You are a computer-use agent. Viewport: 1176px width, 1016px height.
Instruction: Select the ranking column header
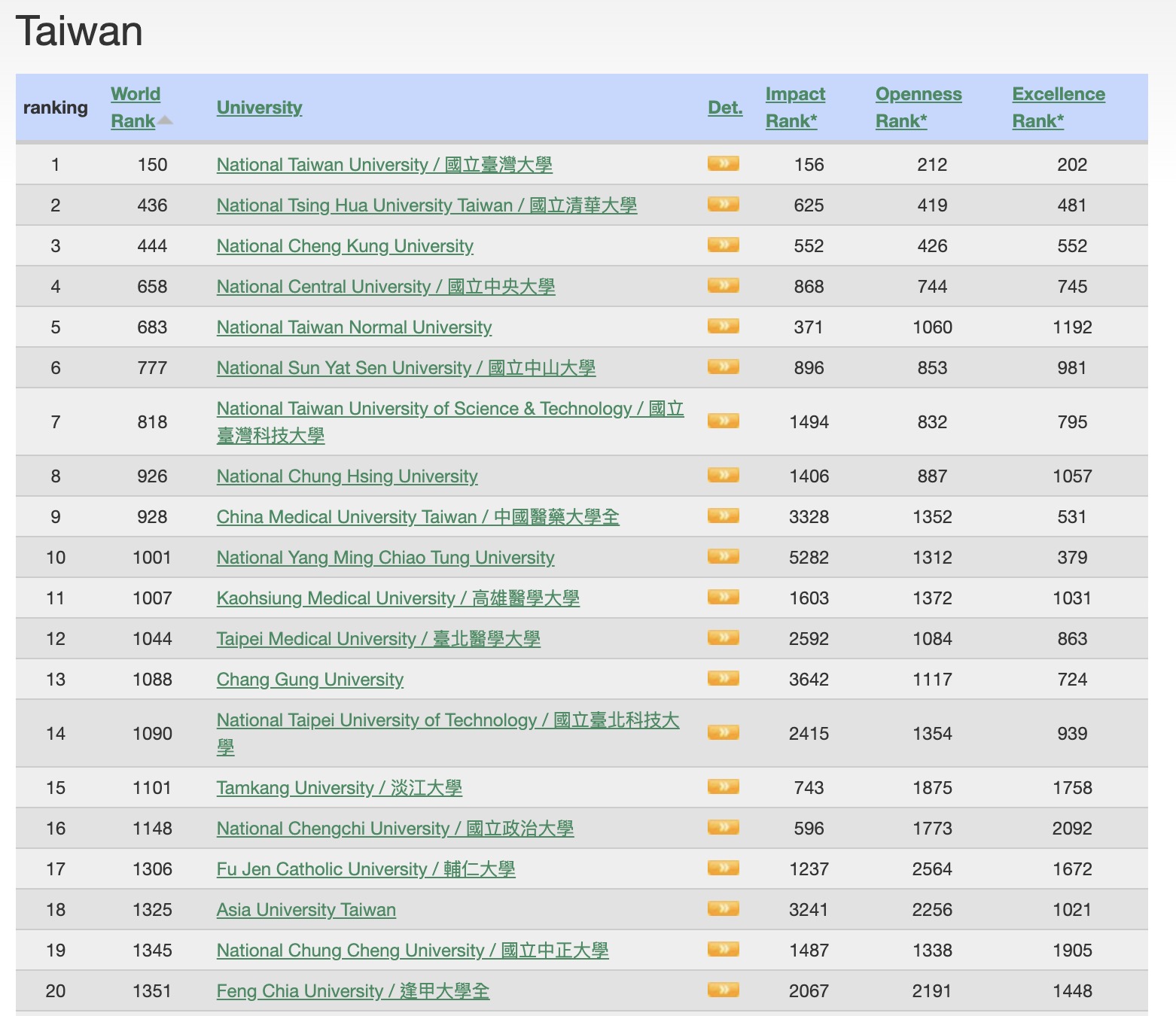pyautogui.click(x=56, y=108)
